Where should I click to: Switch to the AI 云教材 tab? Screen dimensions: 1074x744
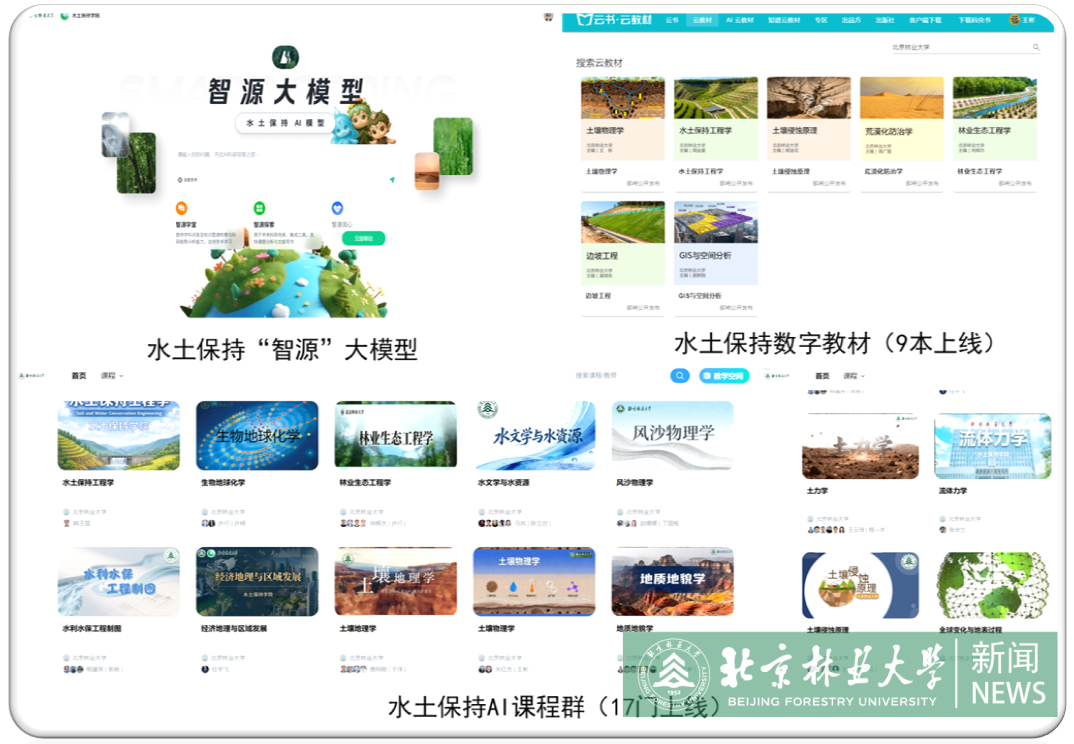click(x=741, y=20)
